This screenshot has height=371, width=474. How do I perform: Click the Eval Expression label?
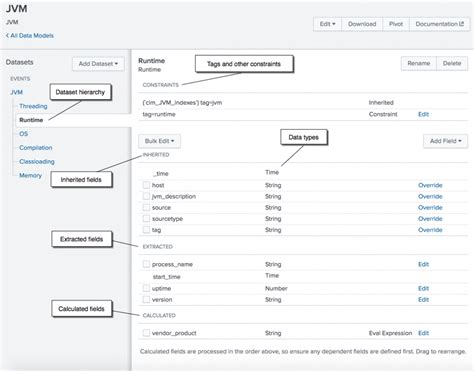[390, 333]
